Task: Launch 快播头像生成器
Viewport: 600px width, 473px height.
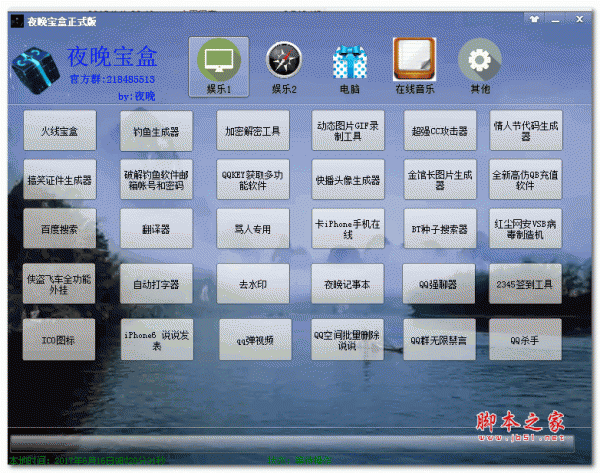Action: click(x=348, y=180)
